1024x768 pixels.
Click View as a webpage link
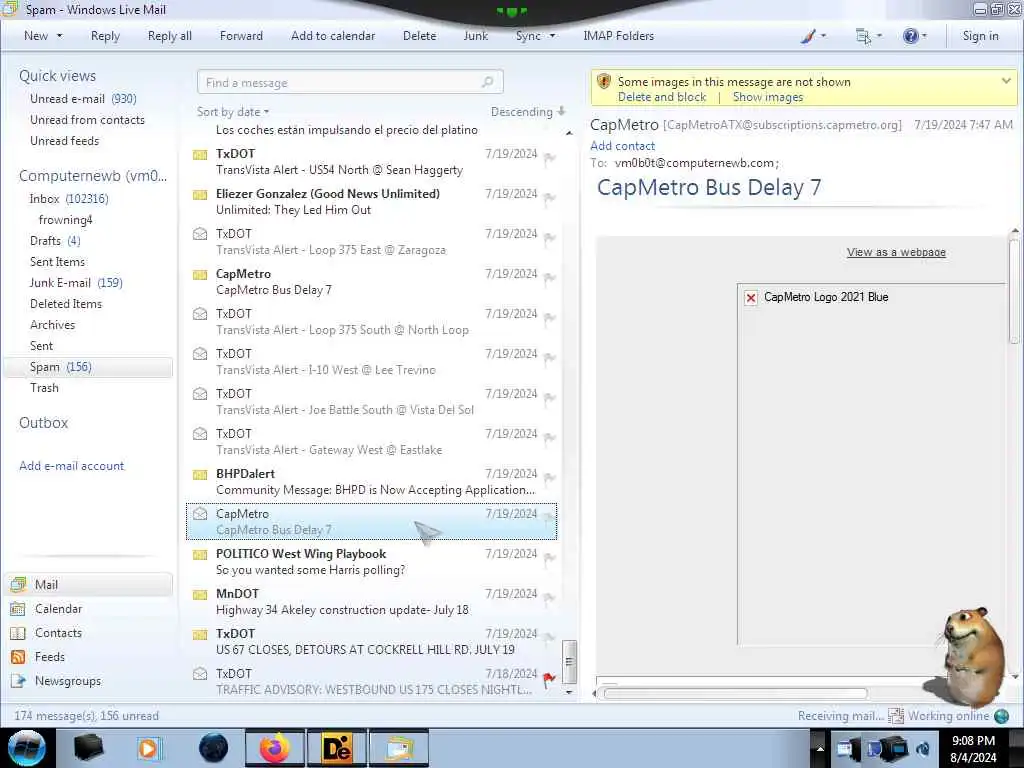[896, 252]
